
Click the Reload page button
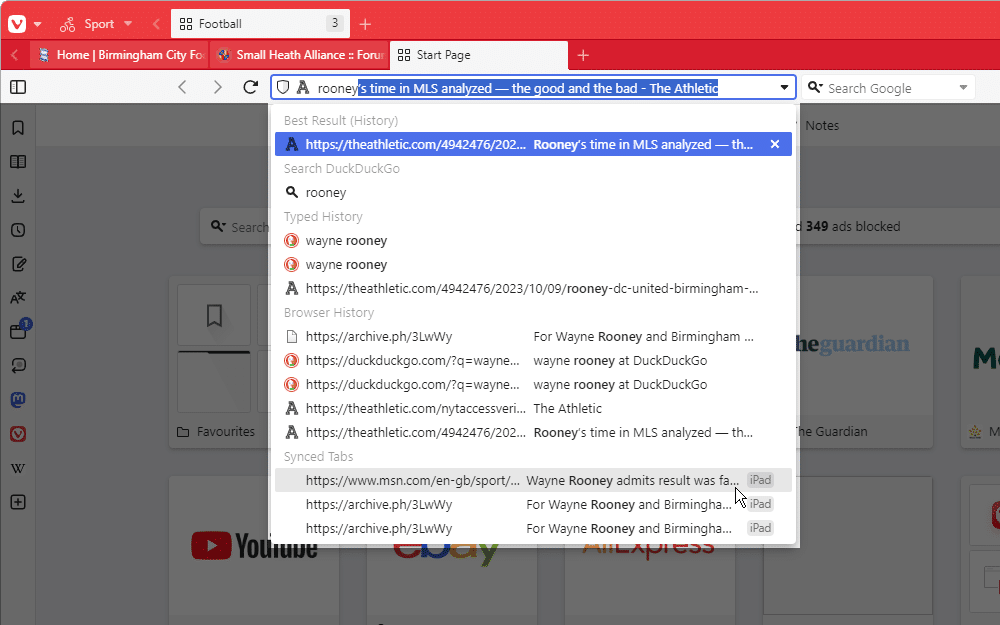click(251, 88)
